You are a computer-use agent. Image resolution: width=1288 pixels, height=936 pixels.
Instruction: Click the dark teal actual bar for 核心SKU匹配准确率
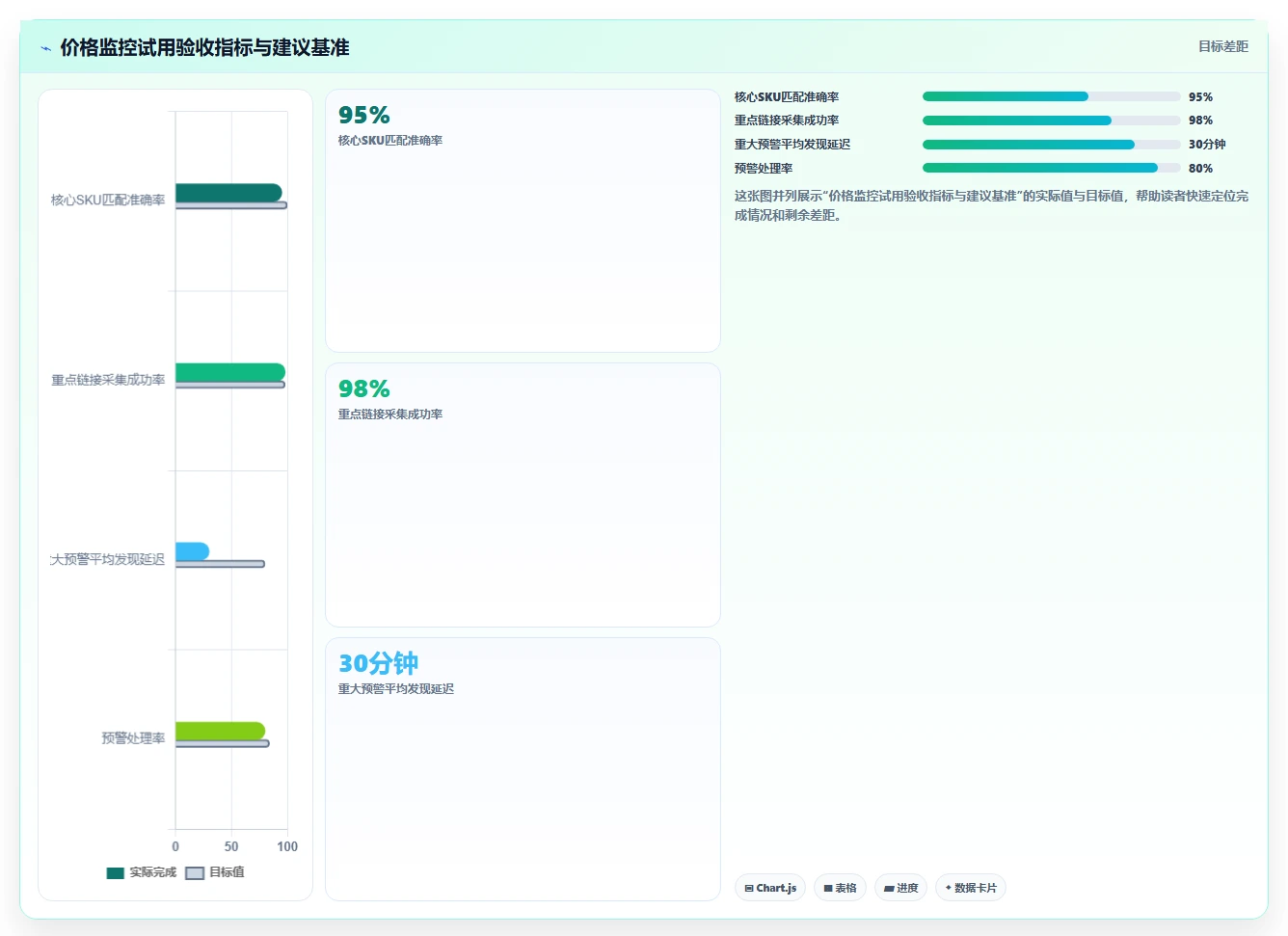click(x=228, y=193)
